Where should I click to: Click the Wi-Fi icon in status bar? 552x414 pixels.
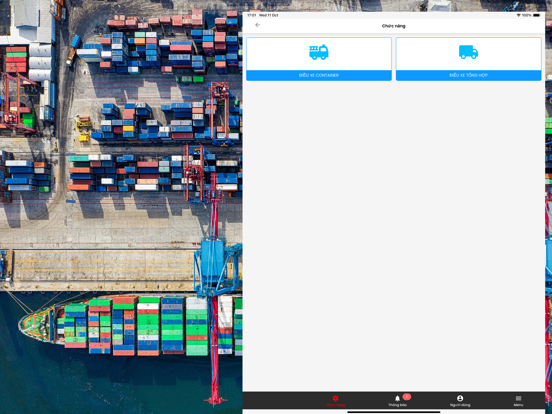(519, 15)
